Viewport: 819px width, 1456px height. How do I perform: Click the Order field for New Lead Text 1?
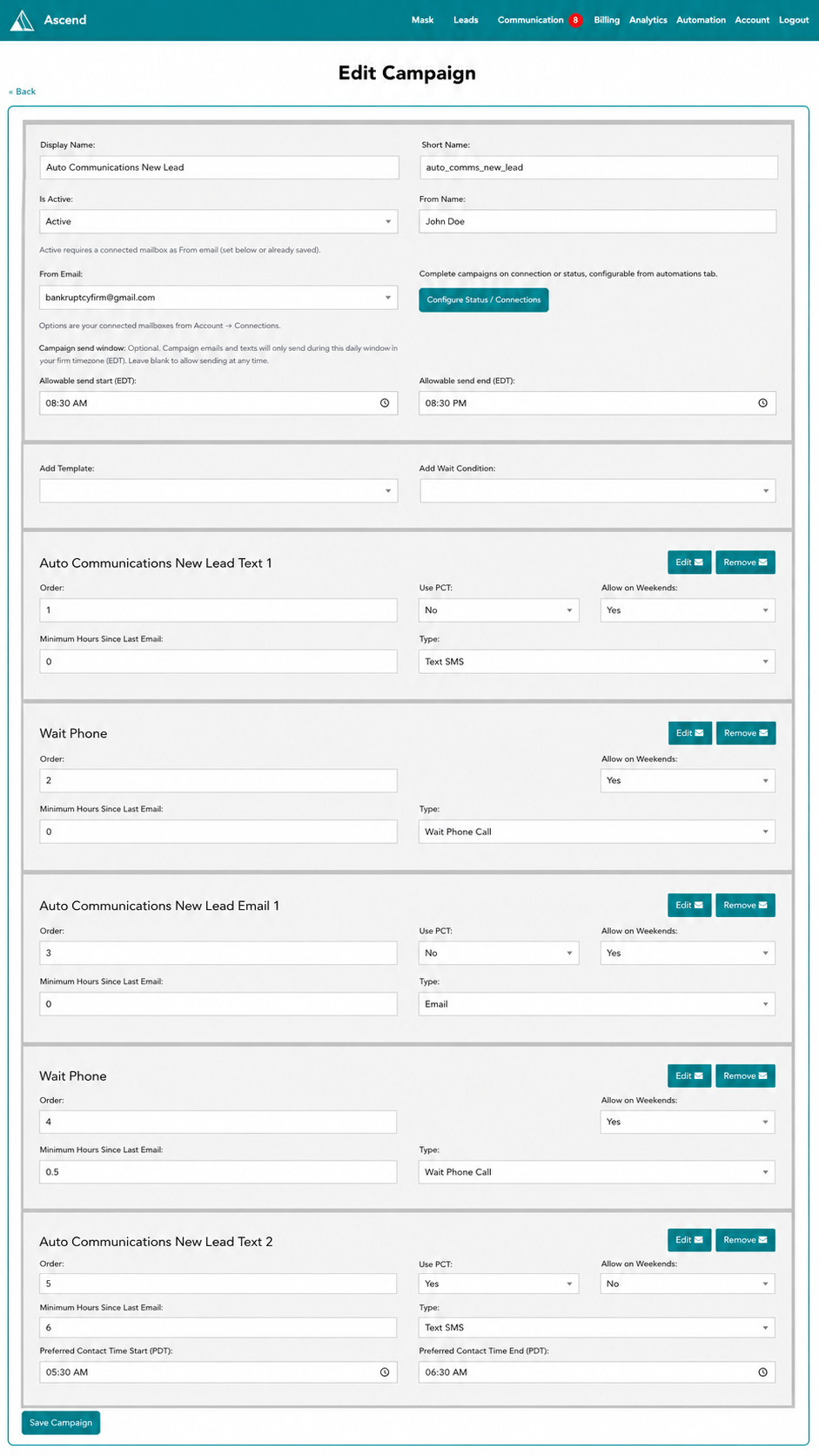pos(218,610)
